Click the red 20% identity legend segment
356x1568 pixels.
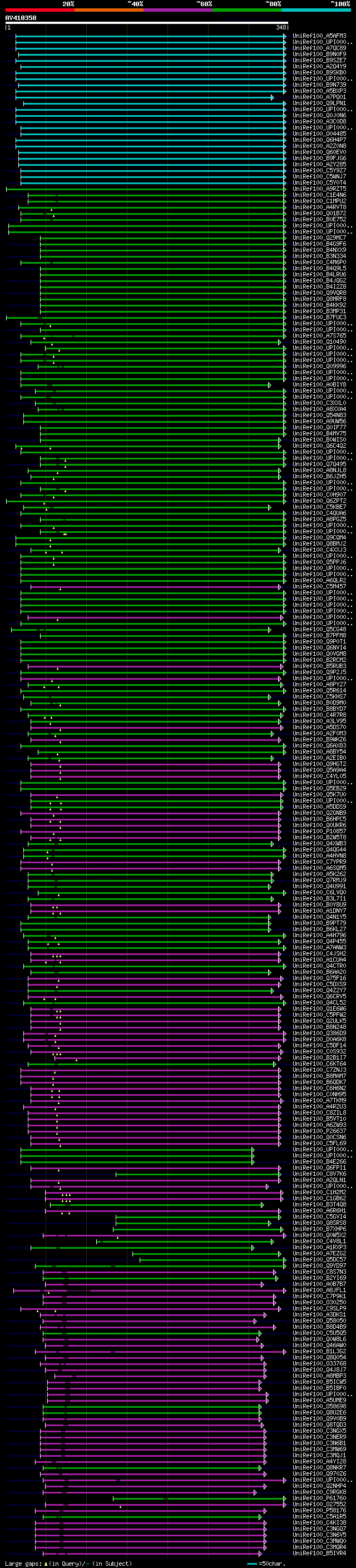click(39, 10)
